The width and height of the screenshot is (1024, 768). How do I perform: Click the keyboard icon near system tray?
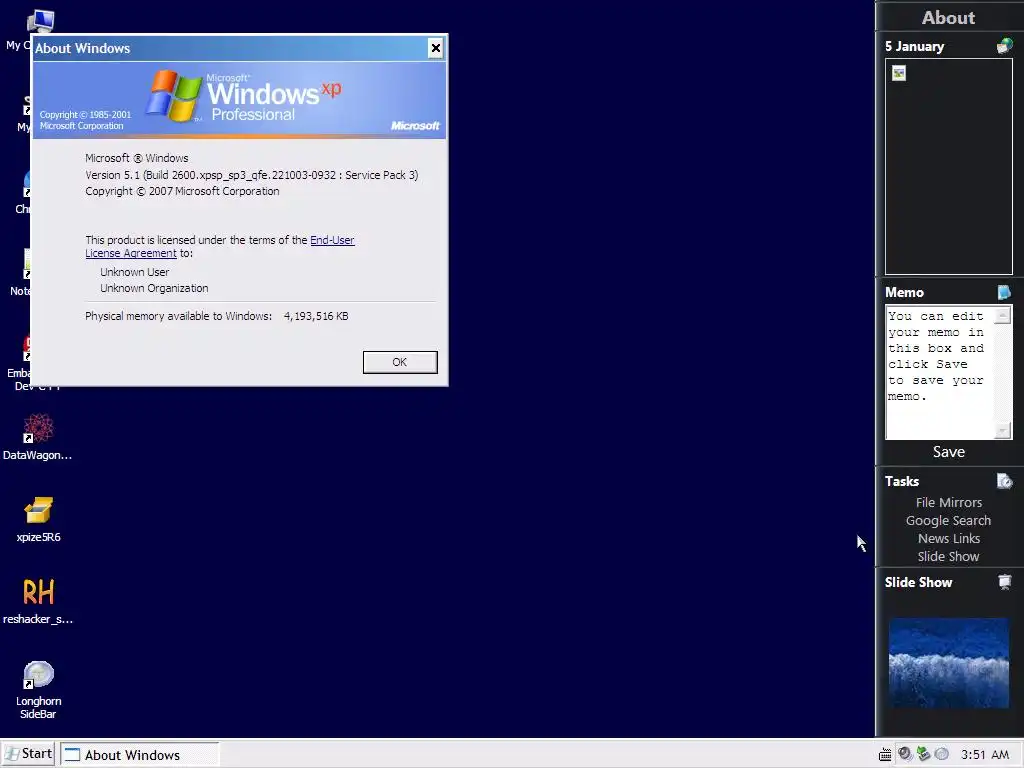(885, 755)
